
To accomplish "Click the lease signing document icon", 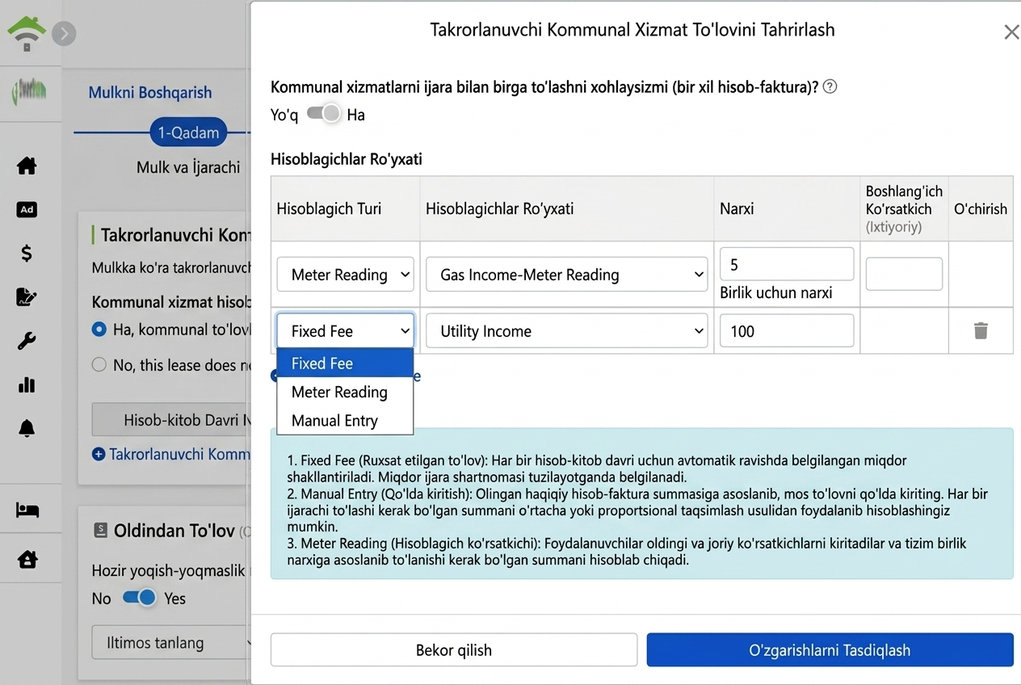I will coord(27,297).
